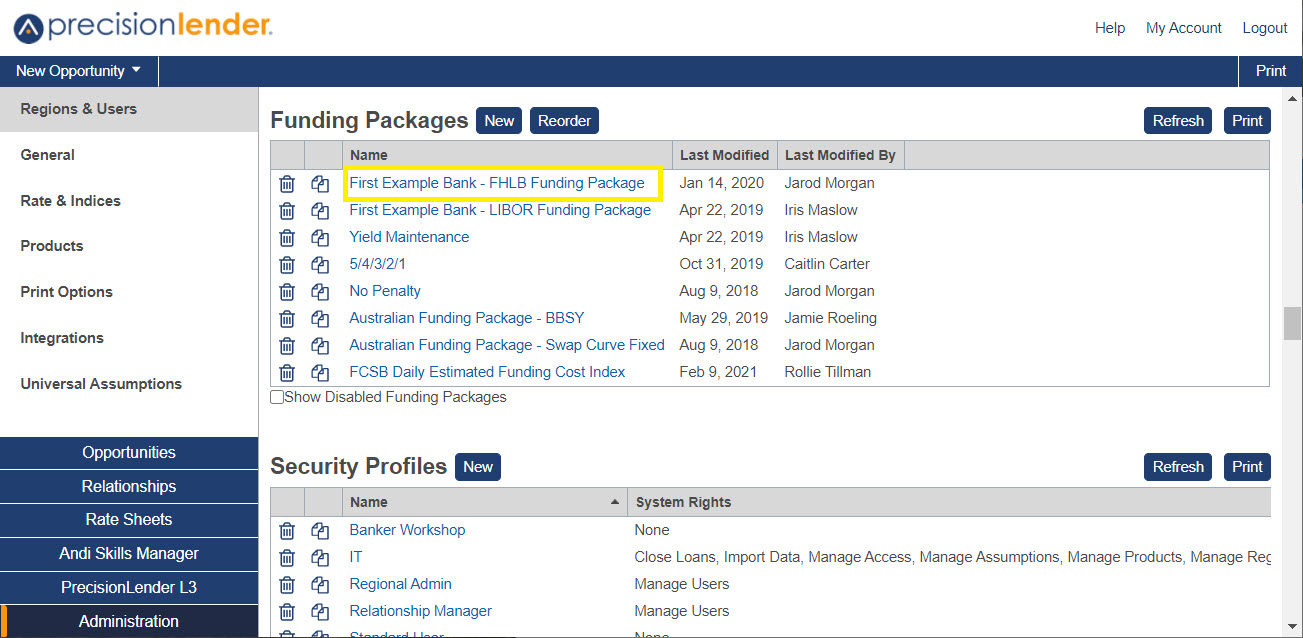Click the scrollbar up arrow

(1293, 97)
